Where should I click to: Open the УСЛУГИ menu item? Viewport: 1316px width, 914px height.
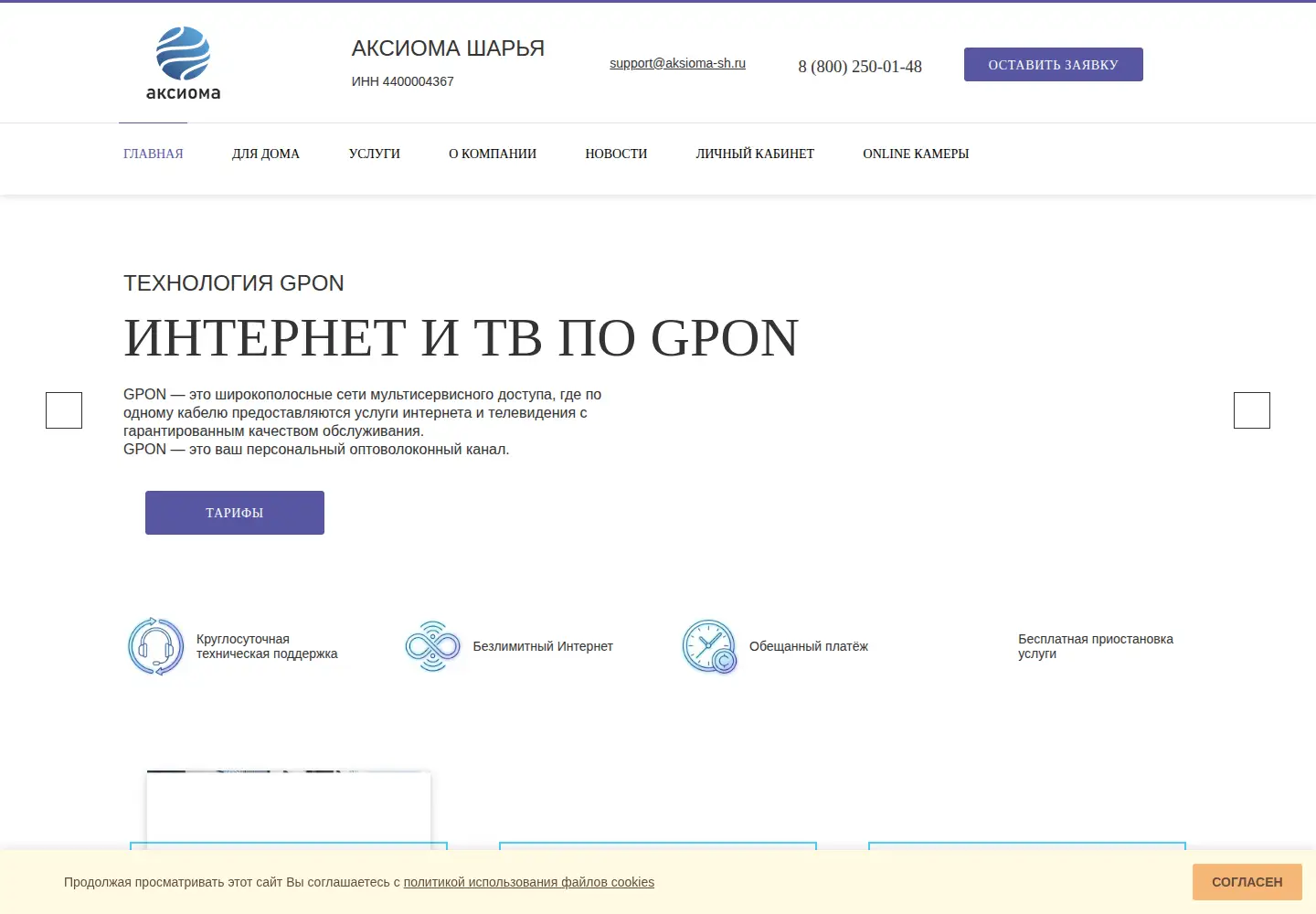pyautogui.click(x=375, y=154)
